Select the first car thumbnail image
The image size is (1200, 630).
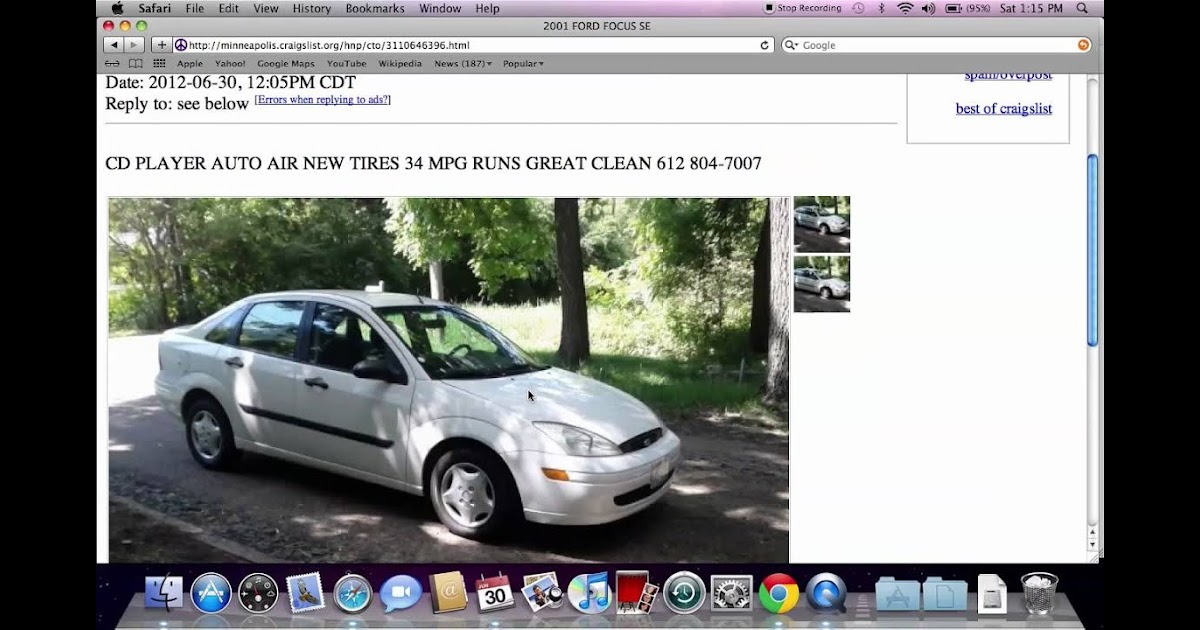click(822, 224)
